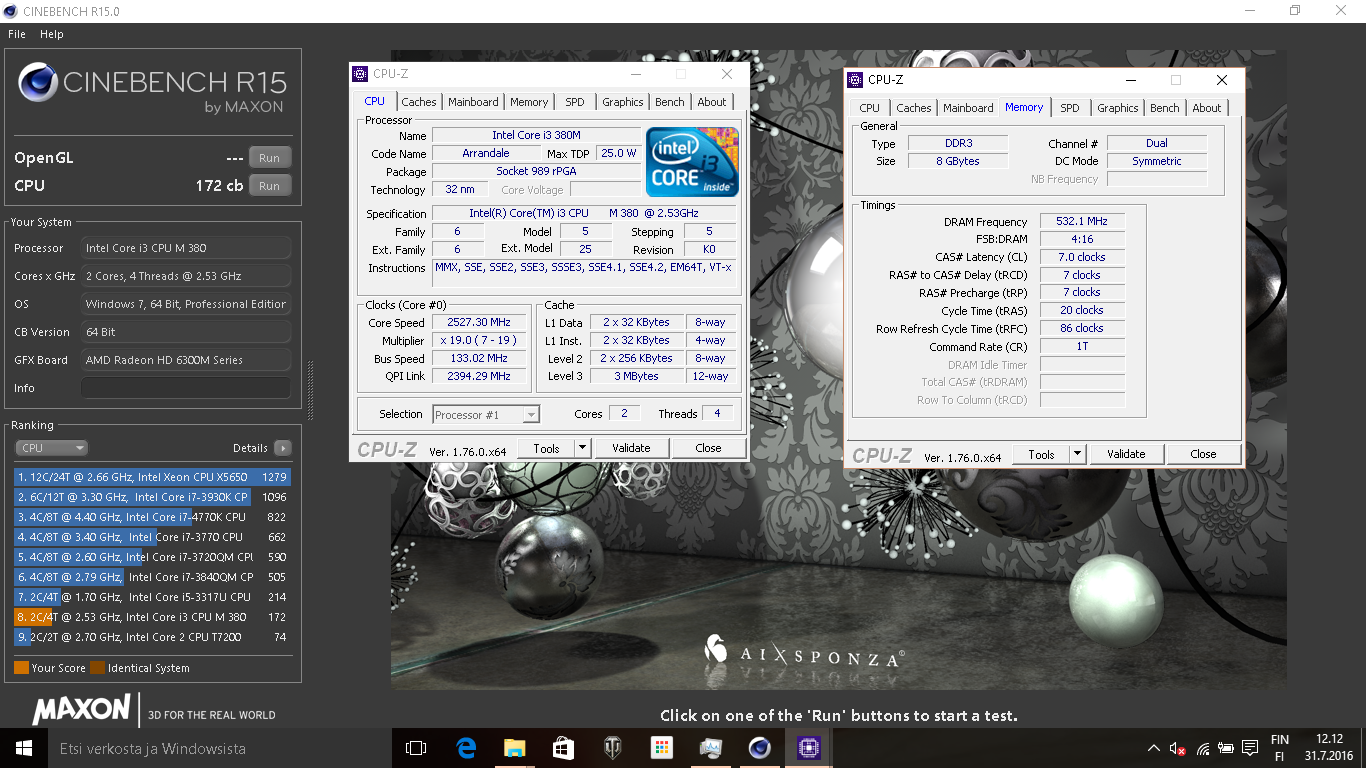1366x768 pixels.
Task: Open File Explorer from the taskbar
Action: click(514, 748)
